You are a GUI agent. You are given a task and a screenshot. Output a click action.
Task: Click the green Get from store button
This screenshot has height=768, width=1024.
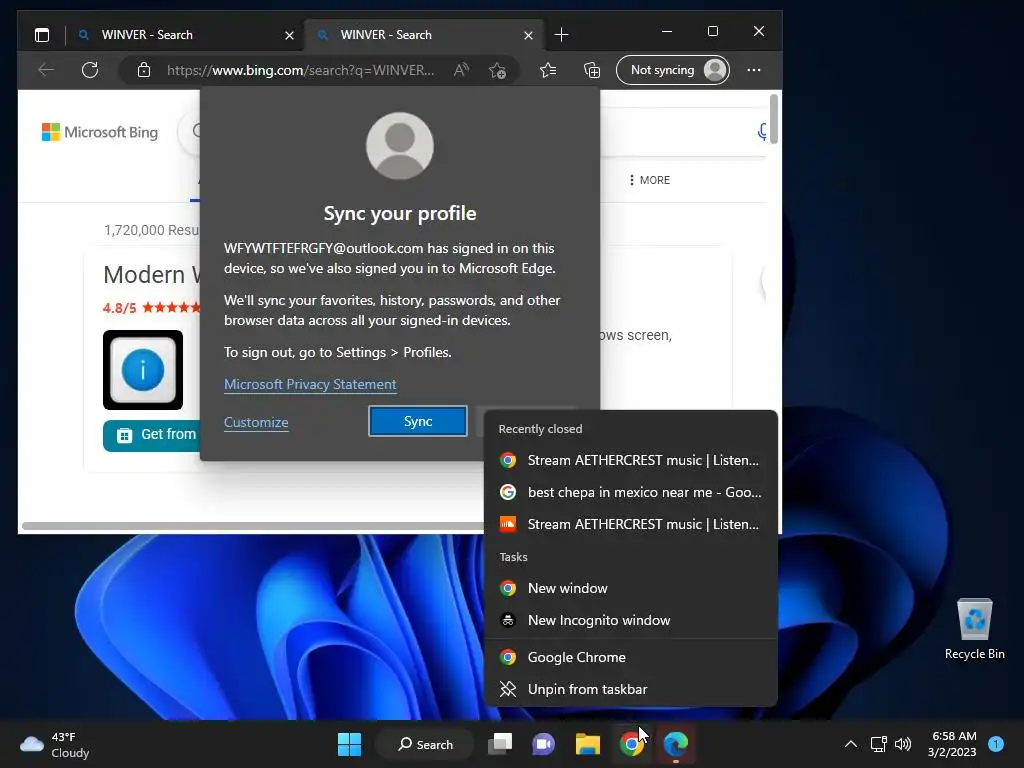pyautogui.click(x=152, y=435)
